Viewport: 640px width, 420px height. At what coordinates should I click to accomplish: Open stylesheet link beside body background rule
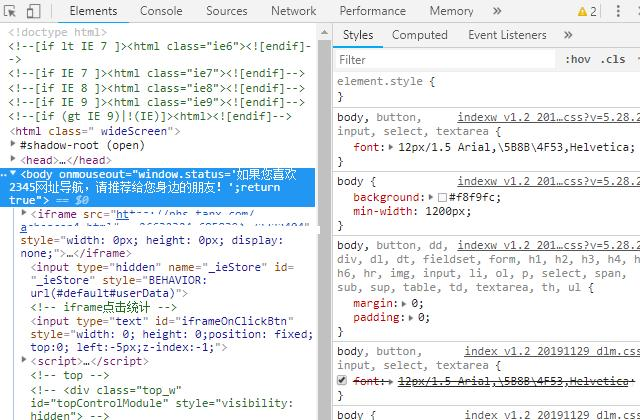[549, 181]
